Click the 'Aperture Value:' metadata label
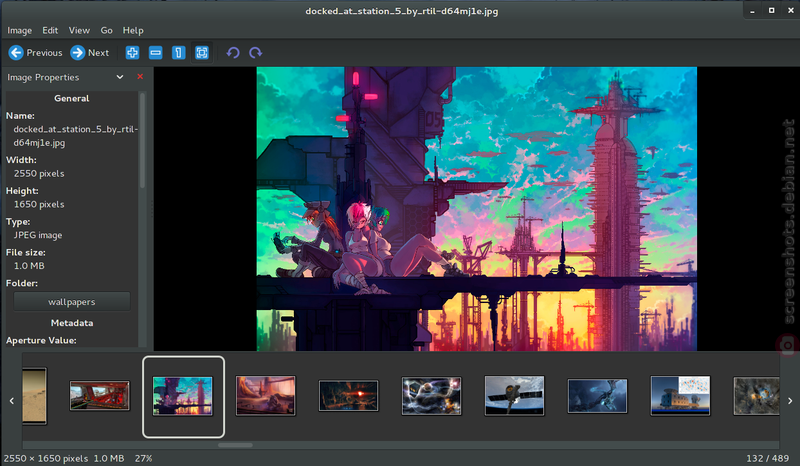The height and width of the screenshot is (466, 800). [41, 340]
